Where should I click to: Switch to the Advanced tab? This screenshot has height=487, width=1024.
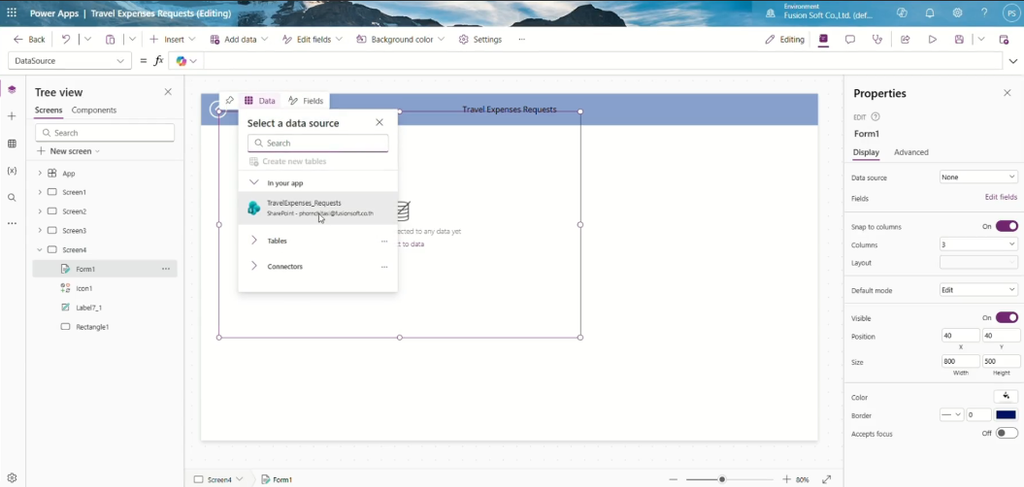911,152
